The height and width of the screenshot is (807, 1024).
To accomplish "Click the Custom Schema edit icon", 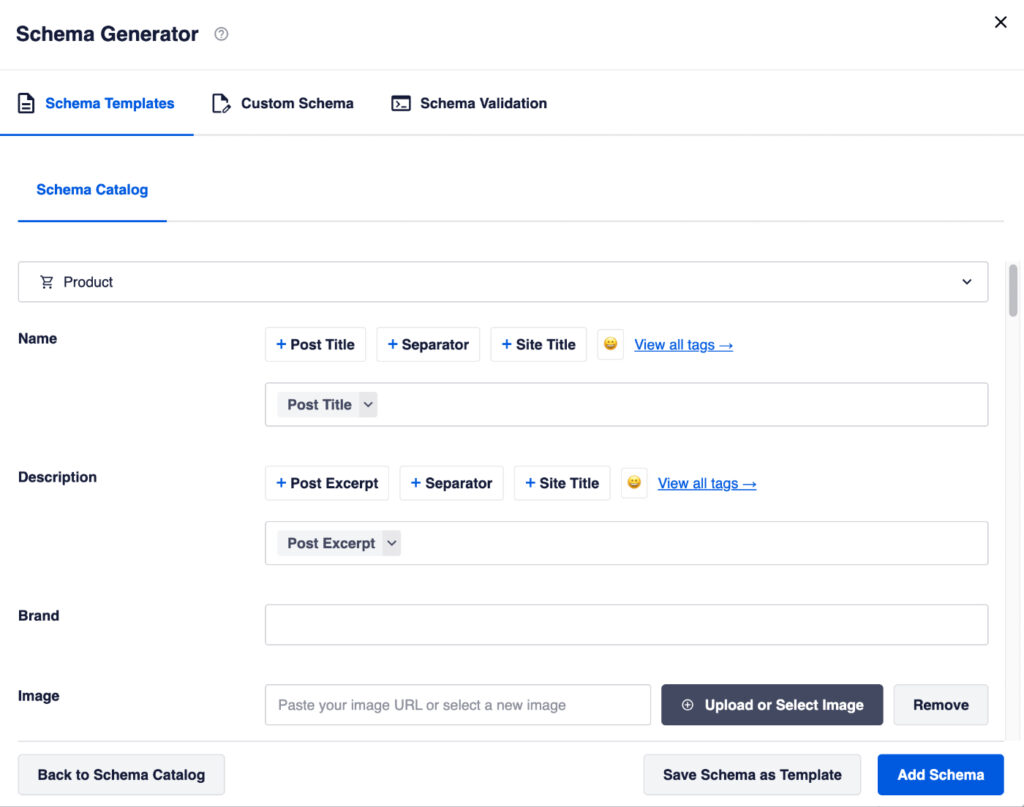I will click(x=221, y=103).
